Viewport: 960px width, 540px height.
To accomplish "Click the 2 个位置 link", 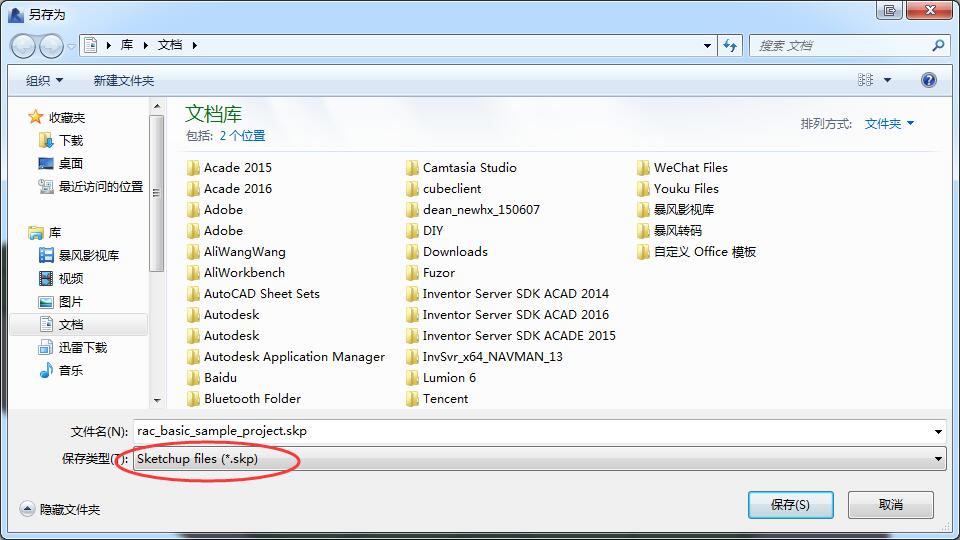I will [242, 136].
